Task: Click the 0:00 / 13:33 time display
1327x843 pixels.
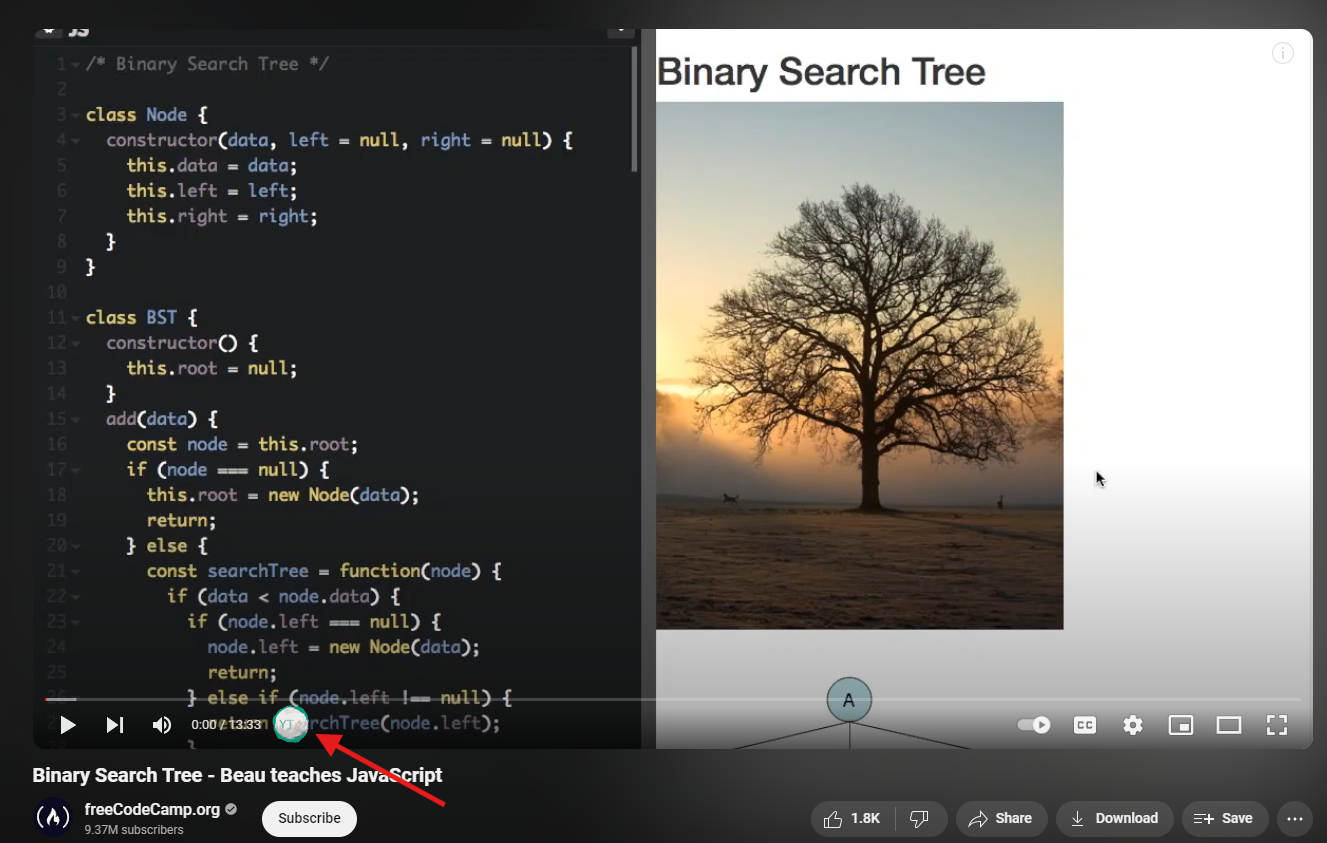Action: point(226,725)
